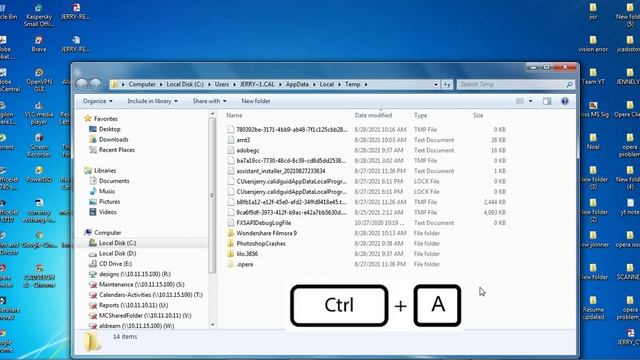
Task: Open the Explorer help icon
Action: (x=564, y=101)
